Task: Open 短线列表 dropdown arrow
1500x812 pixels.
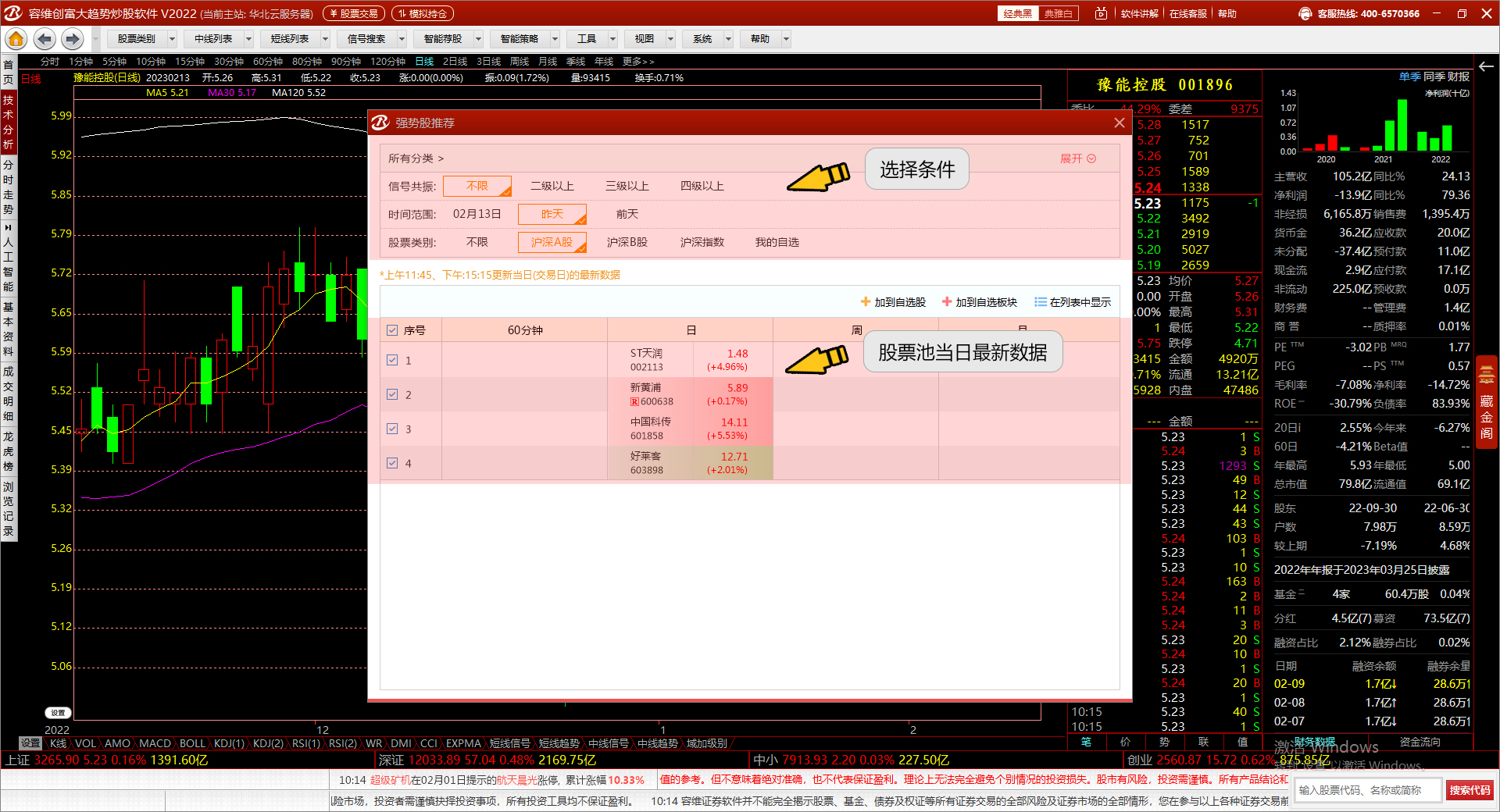Action: (x=326, y=39)
